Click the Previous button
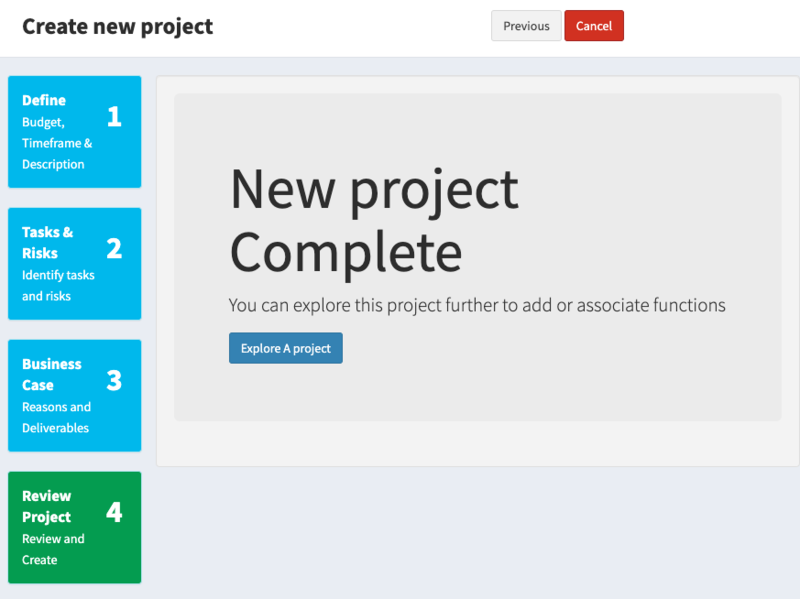Screen dimensions: 800x599 pos(526,26)
